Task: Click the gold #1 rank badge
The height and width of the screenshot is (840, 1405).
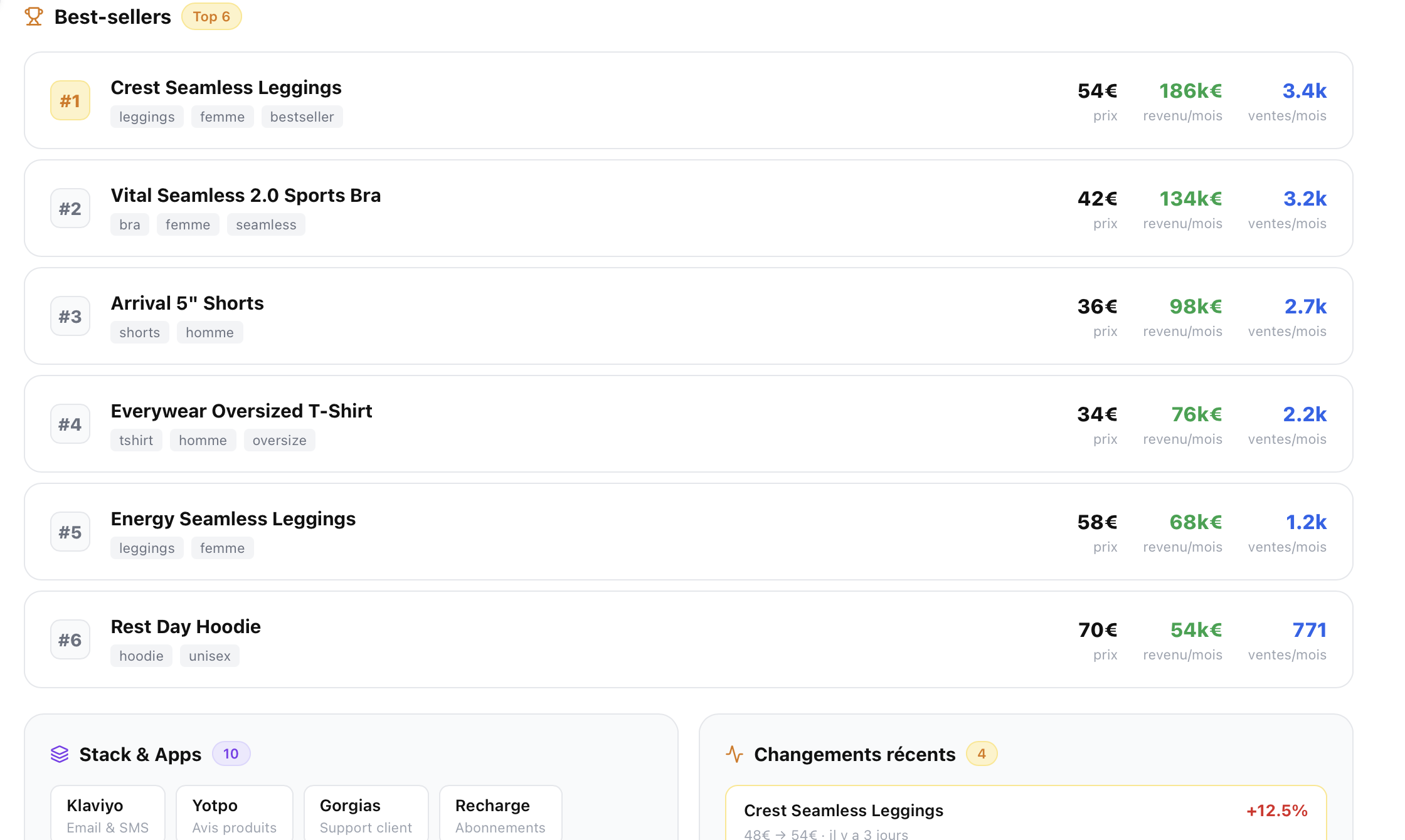Action: click(x=70, y=100)
